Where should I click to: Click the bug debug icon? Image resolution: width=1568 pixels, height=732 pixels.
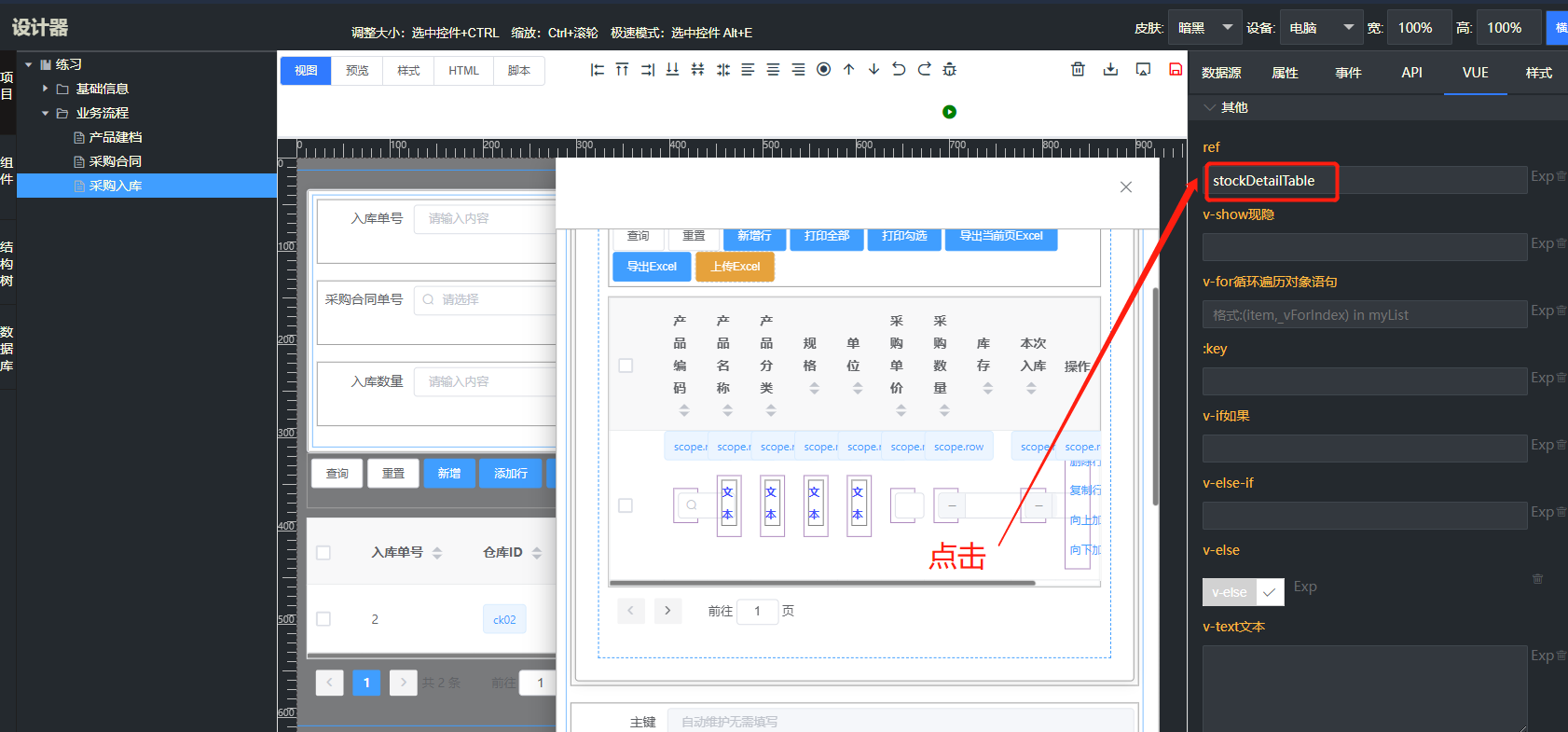click(949, 70)
